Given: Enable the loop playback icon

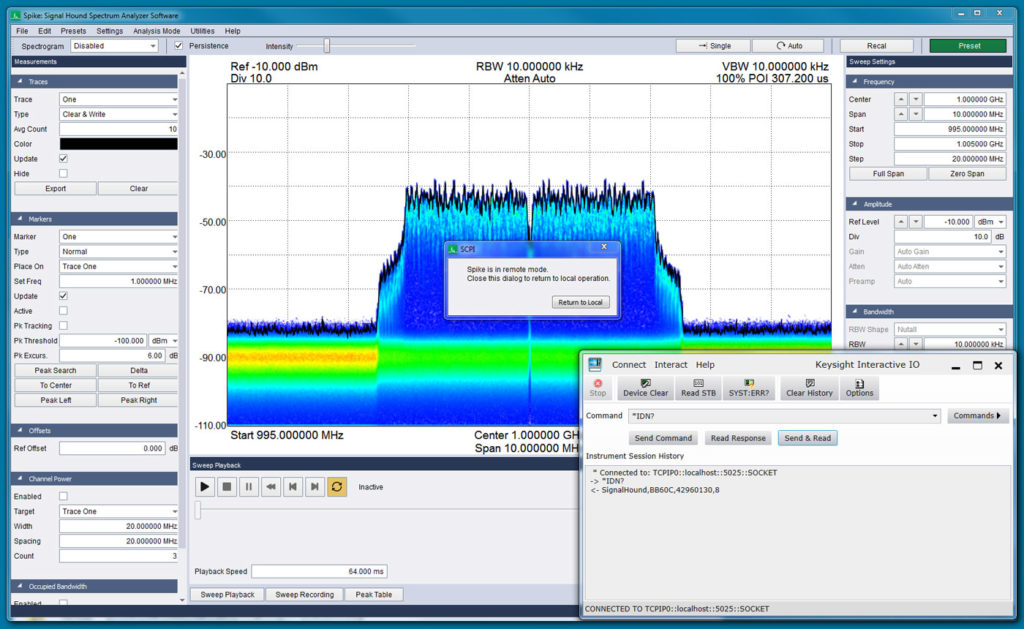Looking at the screenshot, I should [337, 486].
